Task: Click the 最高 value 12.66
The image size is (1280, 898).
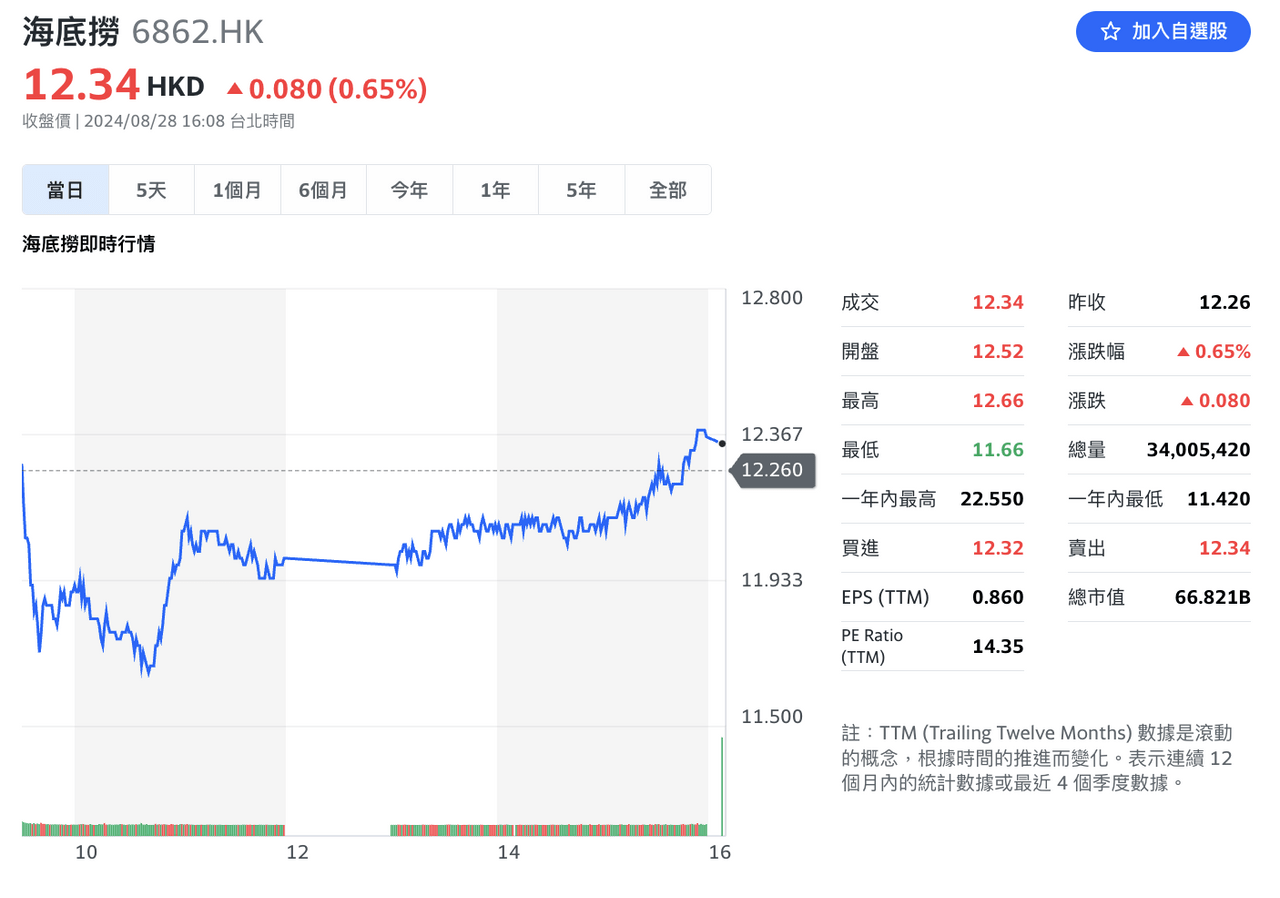Action: tap(998, 400)
